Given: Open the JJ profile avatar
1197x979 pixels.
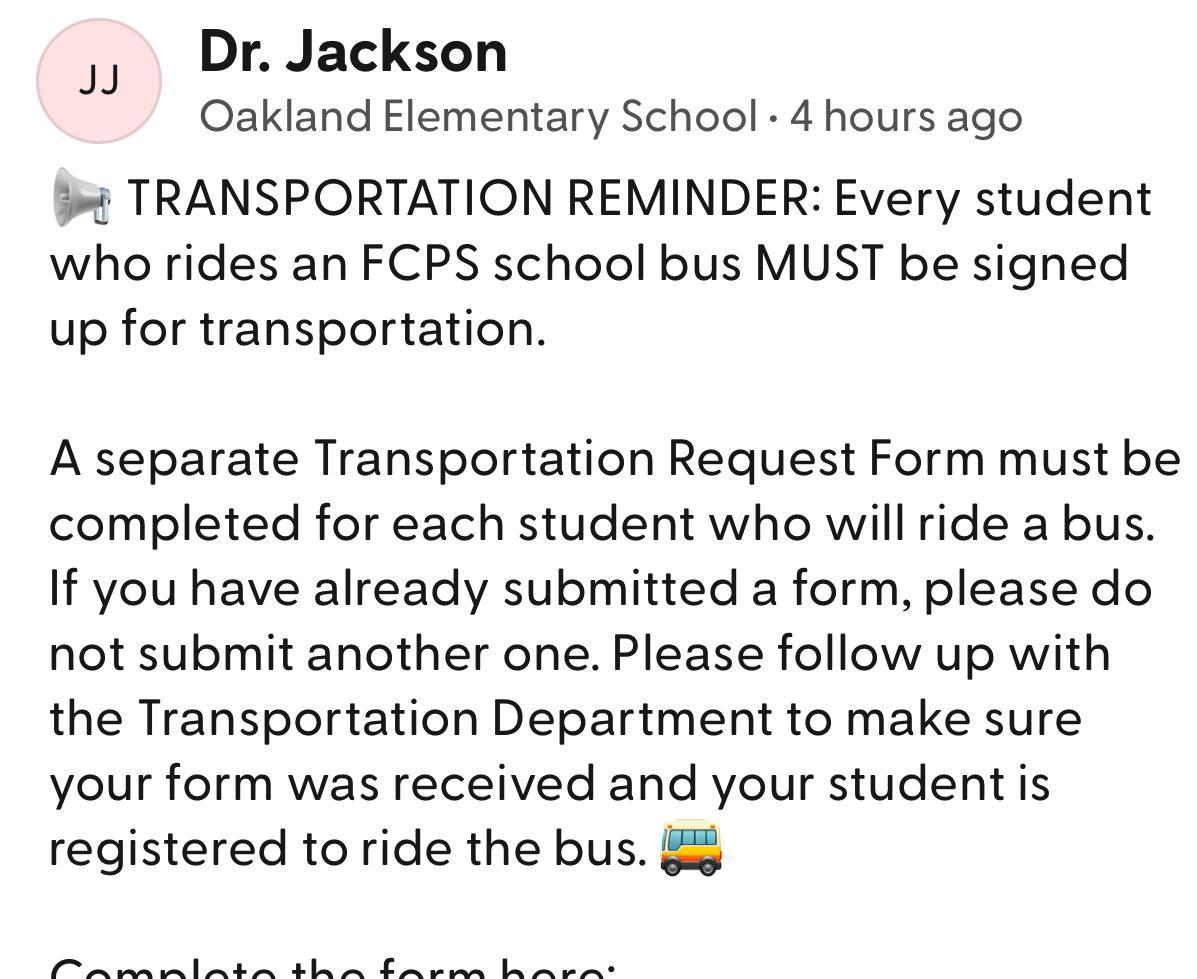Looking at the screenshot, I should click(99, 81).
